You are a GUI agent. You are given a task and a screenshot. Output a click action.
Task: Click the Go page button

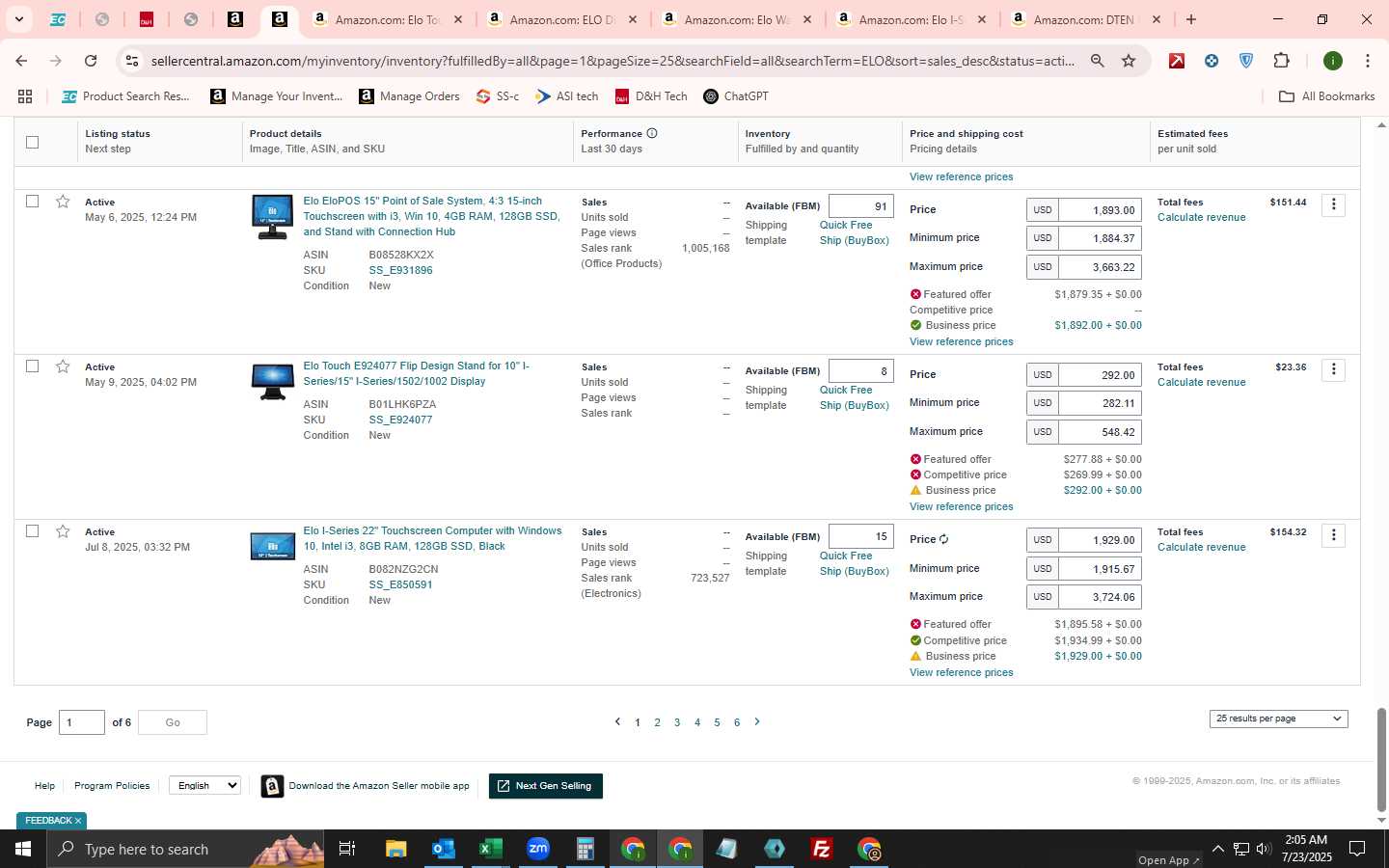tap(173, 722)
